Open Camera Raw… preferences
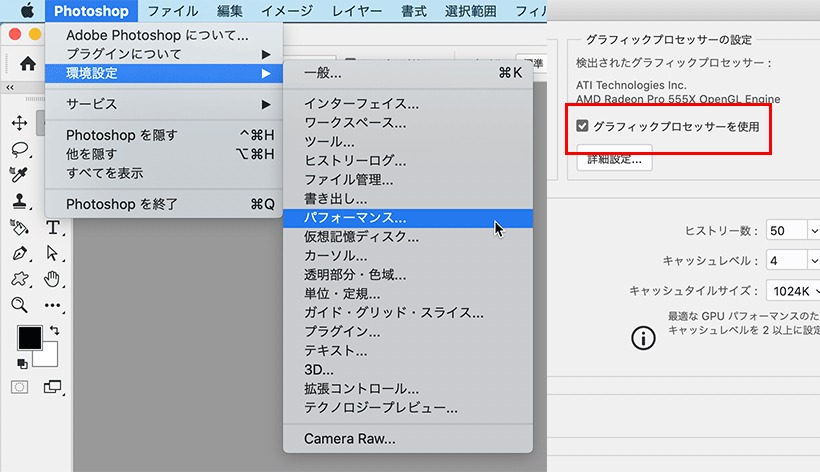Viewport: 820px width, 472px height. pos(408,439)
